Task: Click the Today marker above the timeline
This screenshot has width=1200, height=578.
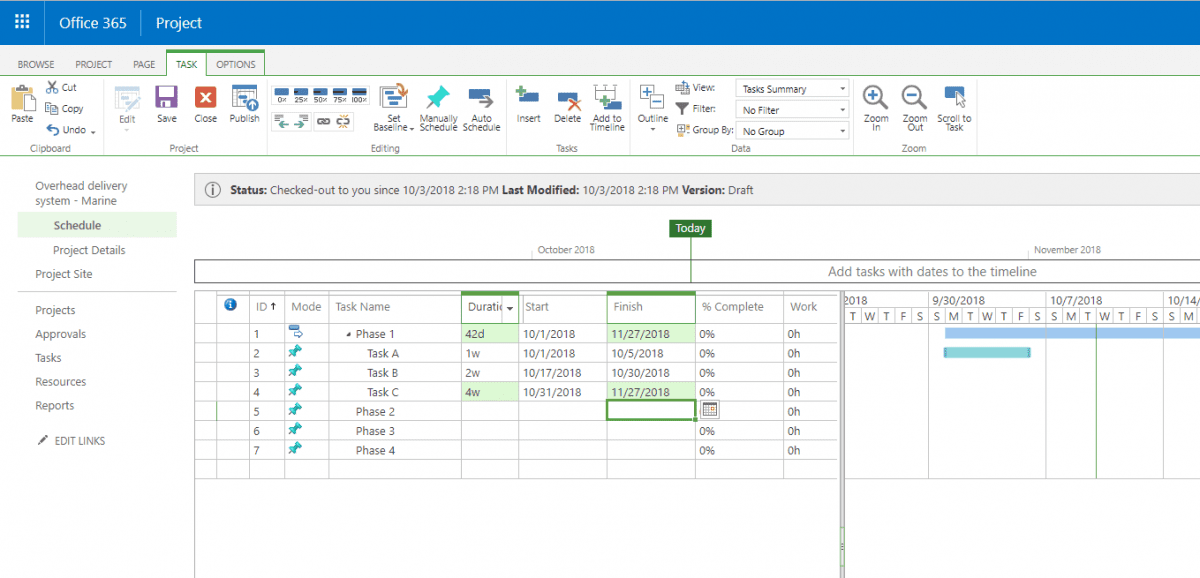Action: tap(690, 228)
